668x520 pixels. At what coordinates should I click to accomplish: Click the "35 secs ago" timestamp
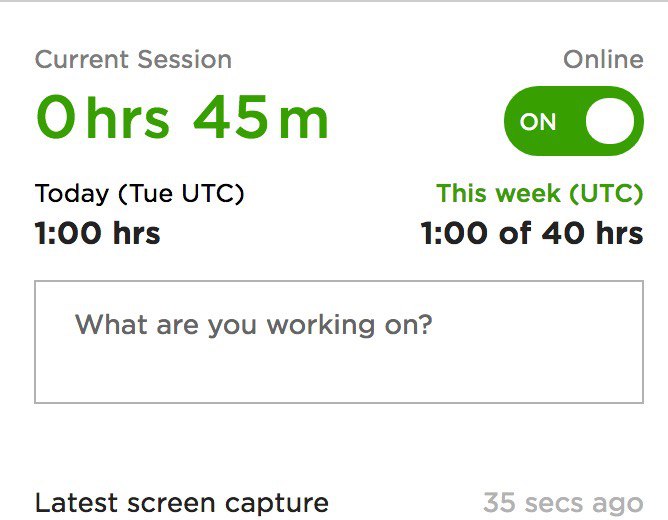coord(563,502)
